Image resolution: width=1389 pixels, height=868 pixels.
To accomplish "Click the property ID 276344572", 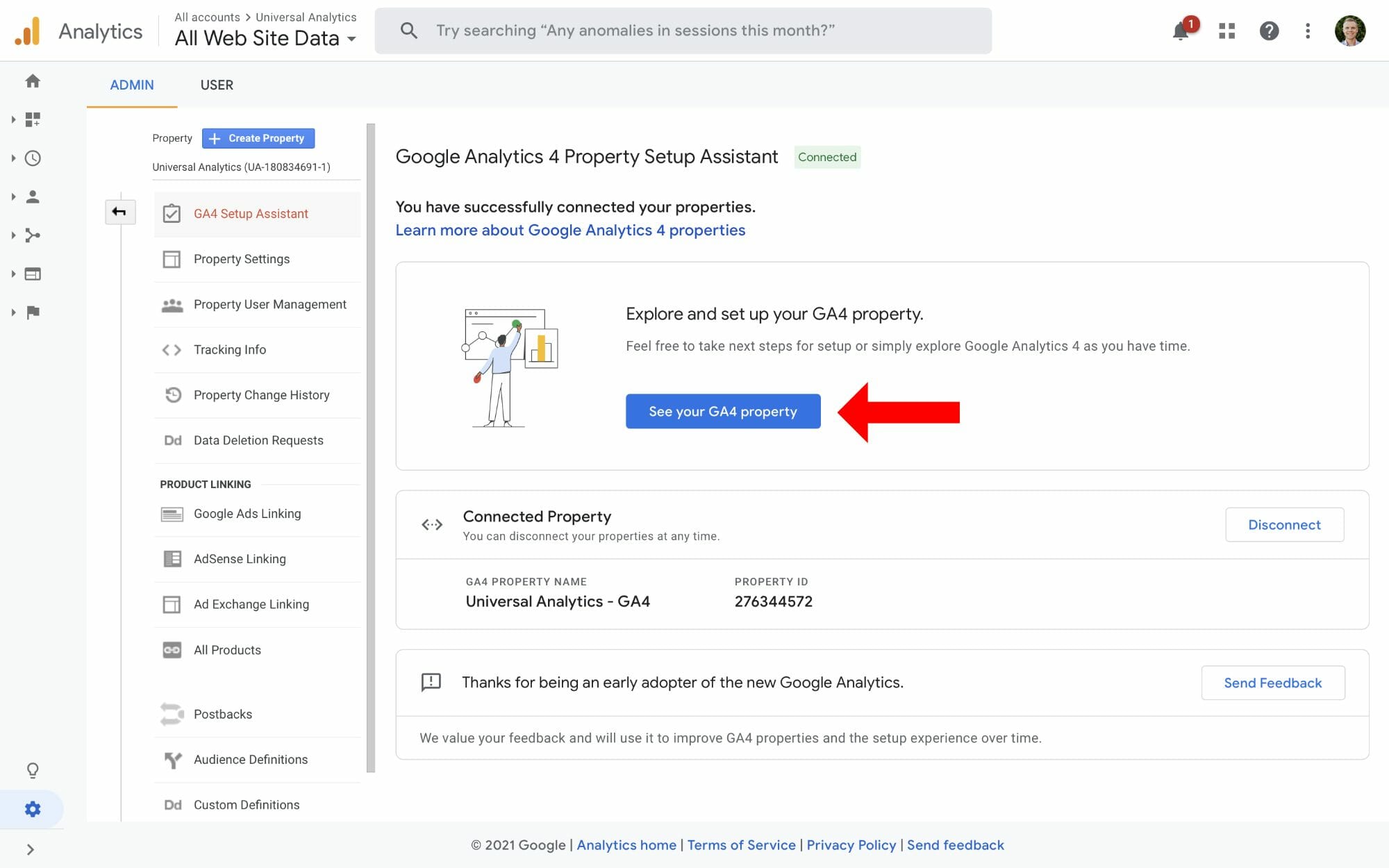I will [773, 601].
